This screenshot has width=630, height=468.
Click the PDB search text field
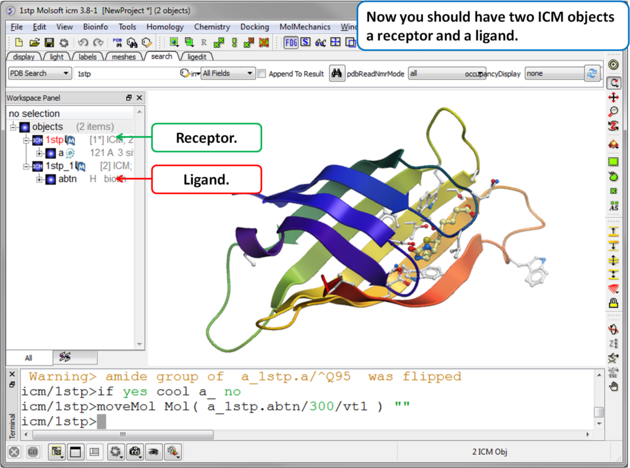[125, 74]
